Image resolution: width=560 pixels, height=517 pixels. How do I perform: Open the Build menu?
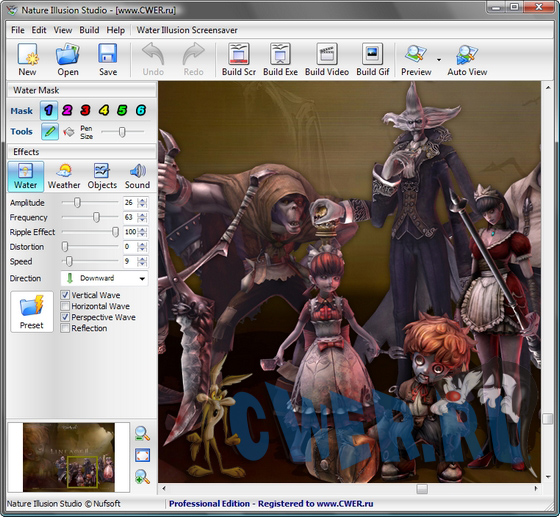[x=89, y=30]
